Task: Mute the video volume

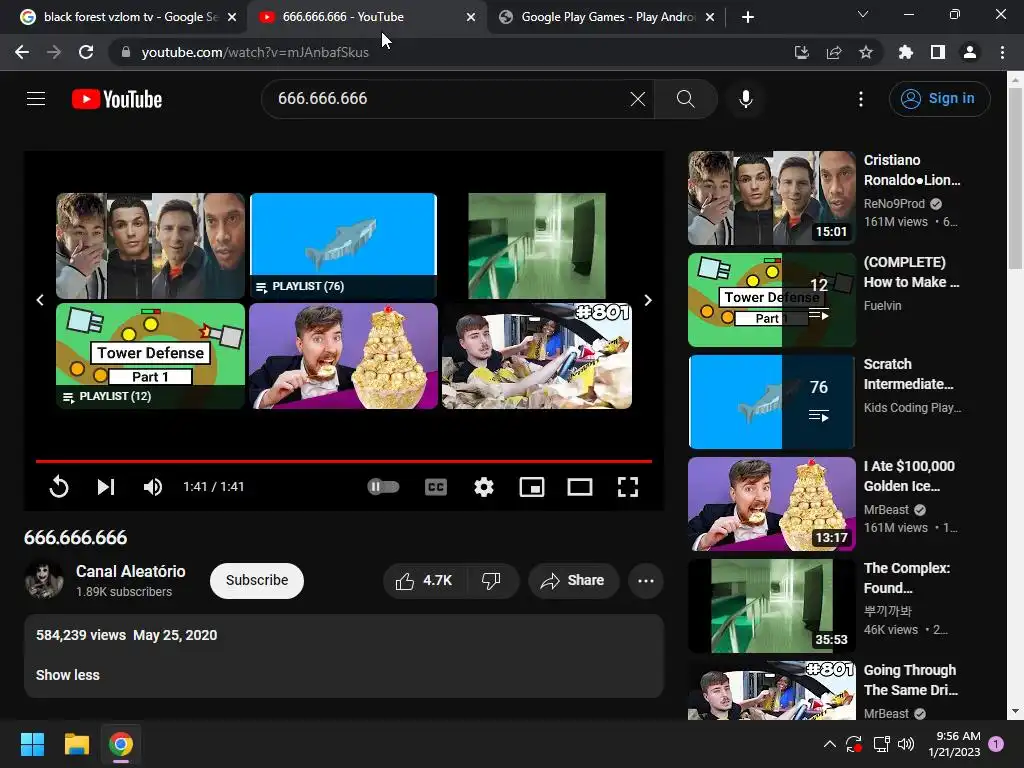Action: 153,487
